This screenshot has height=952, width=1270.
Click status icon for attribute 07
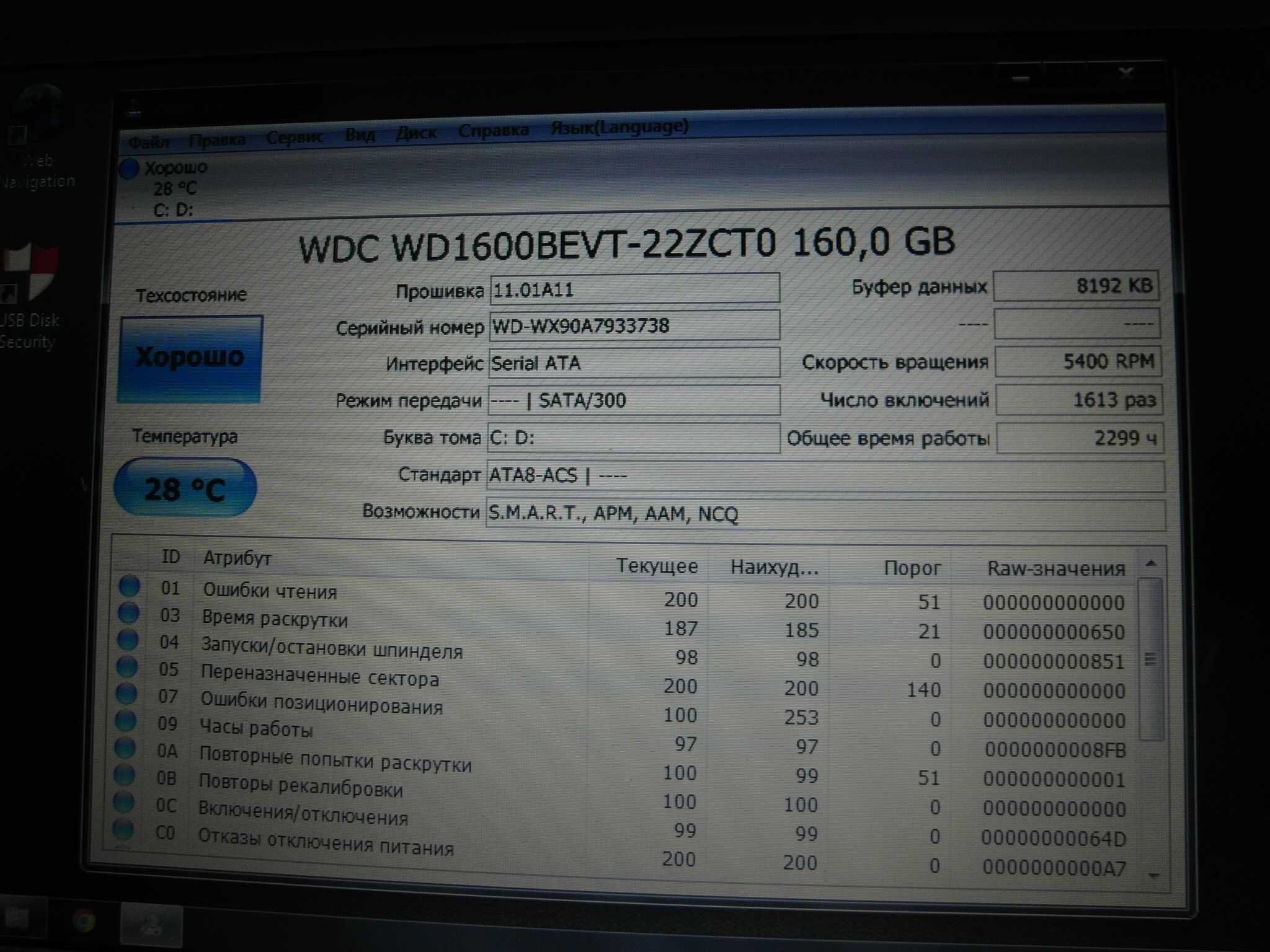(127, 694)
